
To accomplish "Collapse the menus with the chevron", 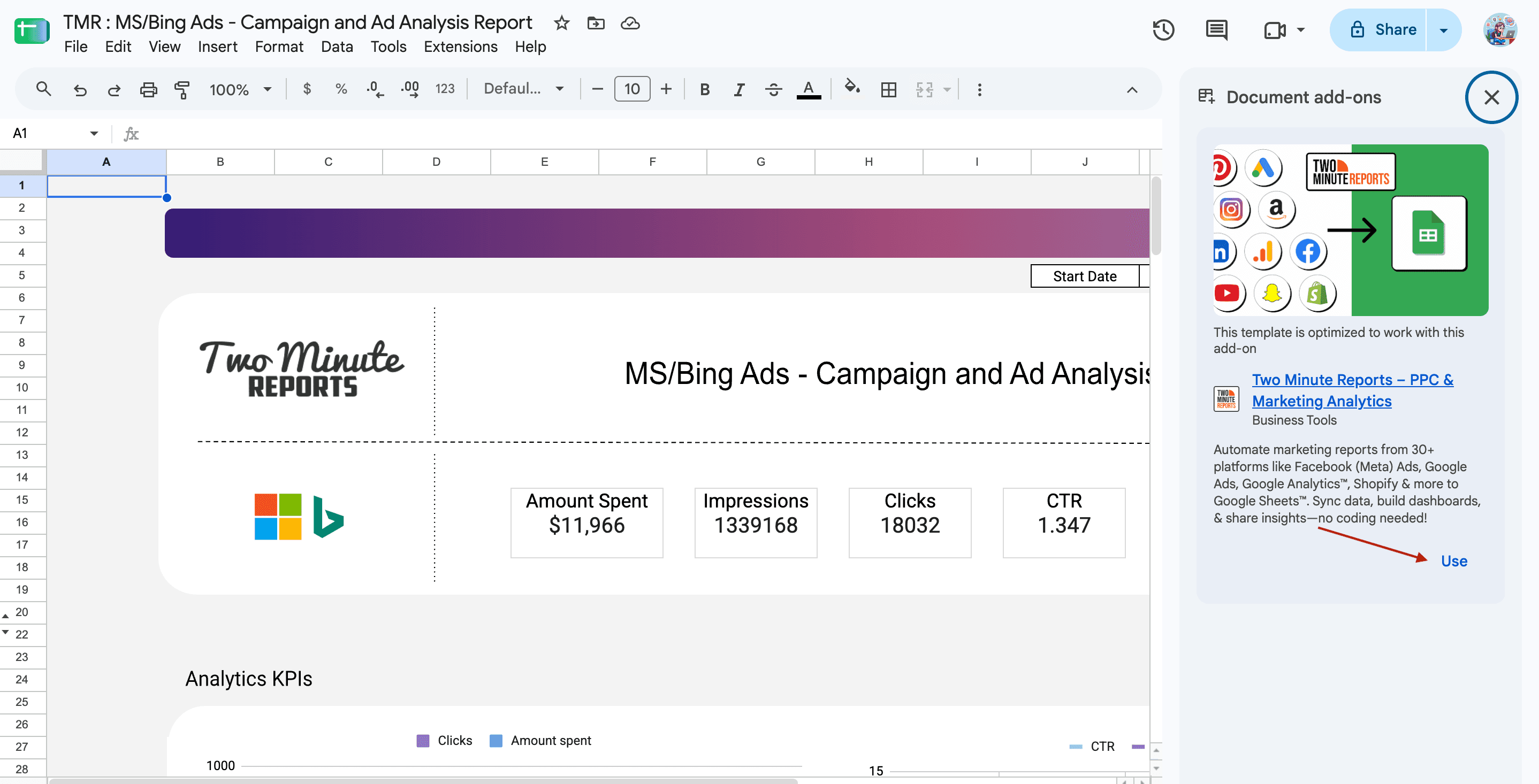I will 1132,89.
